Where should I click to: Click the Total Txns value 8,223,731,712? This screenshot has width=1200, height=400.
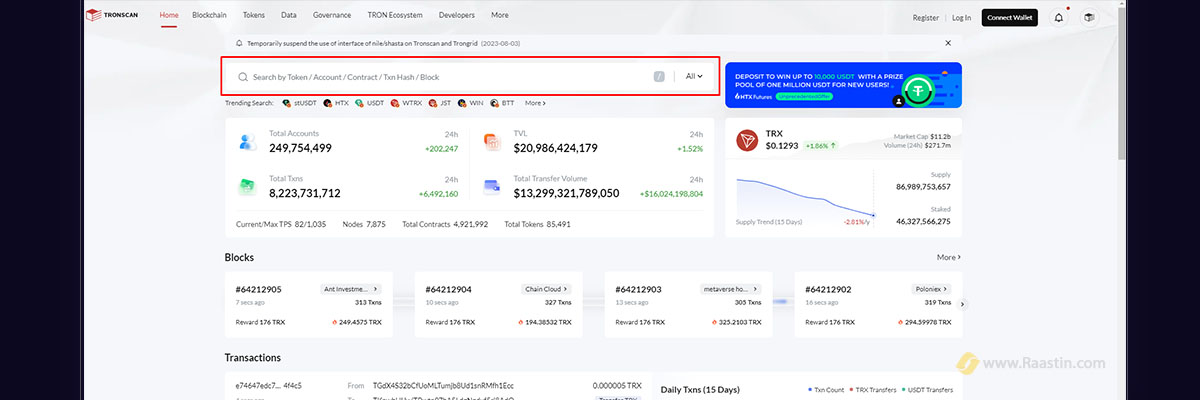305,193
